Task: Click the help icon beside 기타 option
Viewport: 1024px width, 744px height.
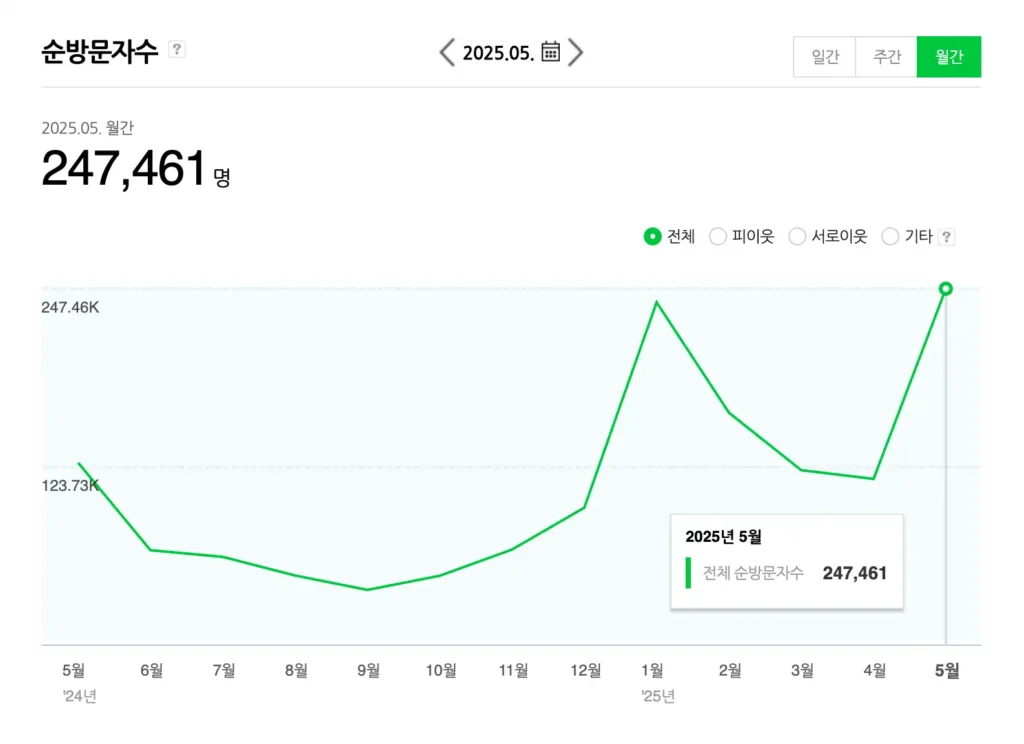Action: (x=946, y=237)
